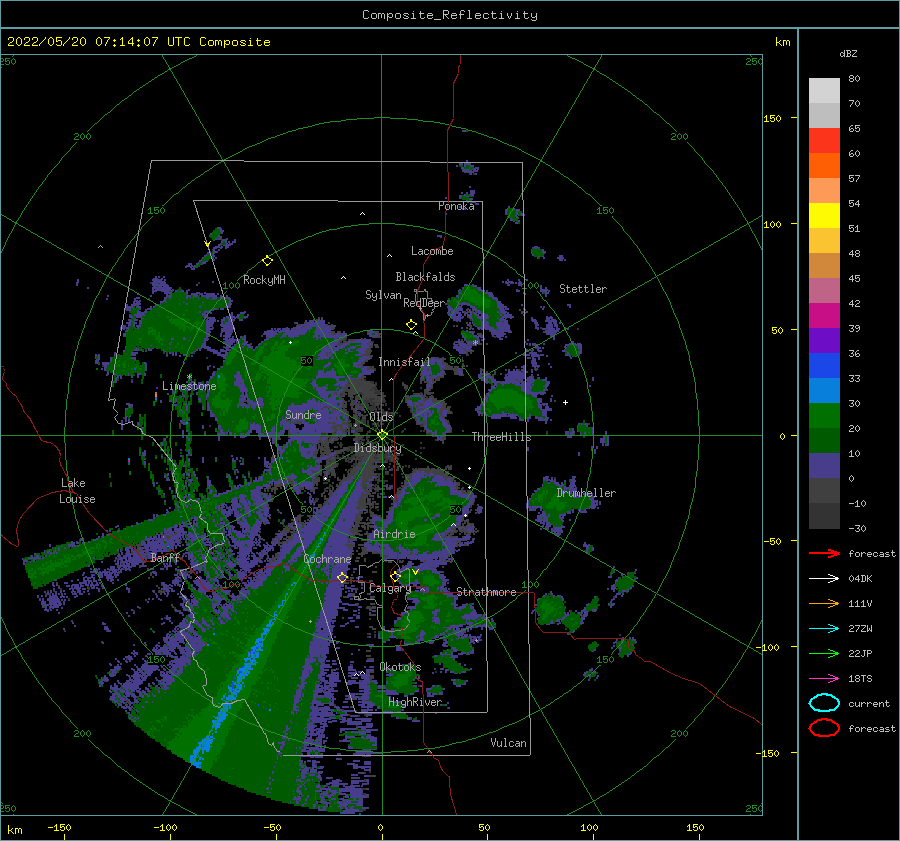Click the yellow diamond marker near RockyMH
900x841 pixels.
pos(267,261)
